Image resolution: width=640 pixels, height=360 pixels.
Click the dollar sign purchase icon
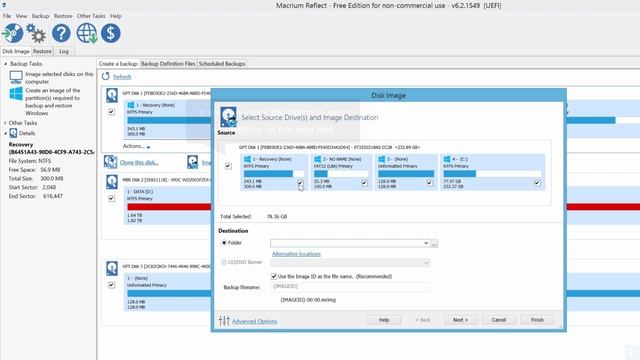(x=111, y=33)
